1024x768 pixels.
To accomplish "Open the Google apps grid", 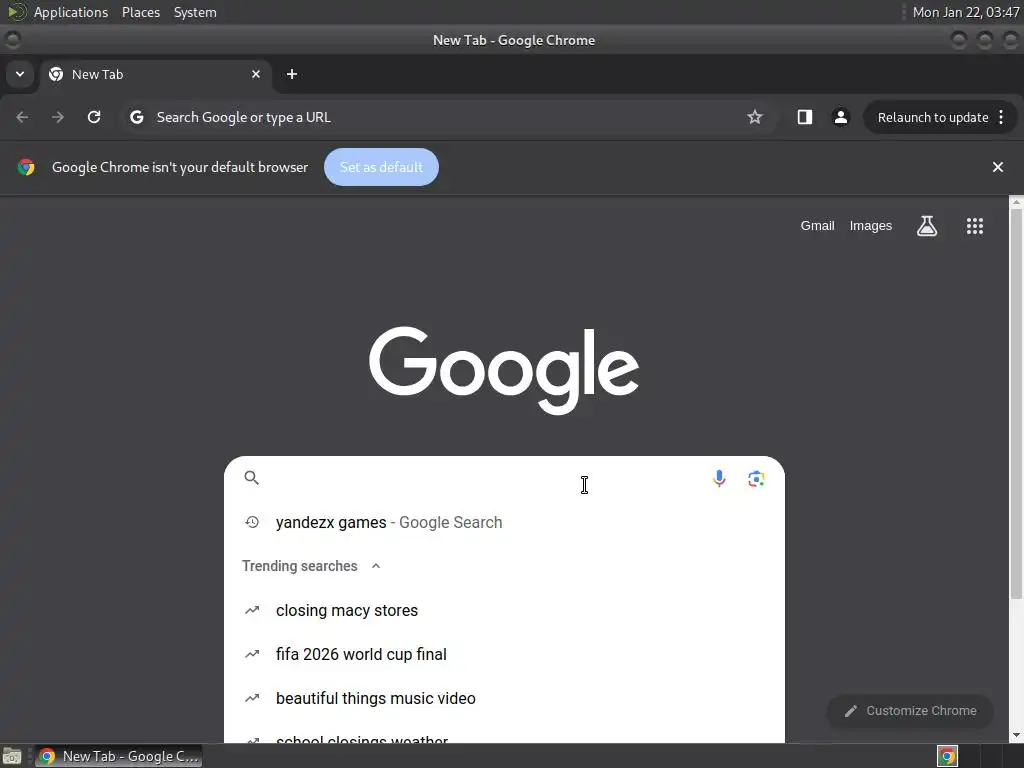I will coord(974,226).
